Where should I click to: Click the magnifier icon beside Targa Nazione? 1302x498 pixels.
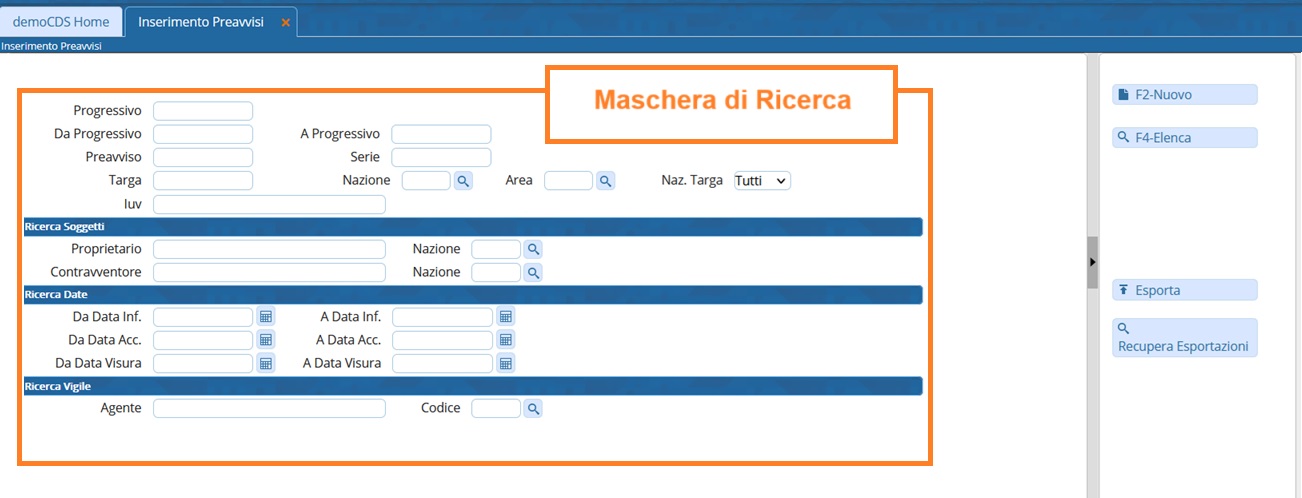pyautogui.click(x=463, y=181)
